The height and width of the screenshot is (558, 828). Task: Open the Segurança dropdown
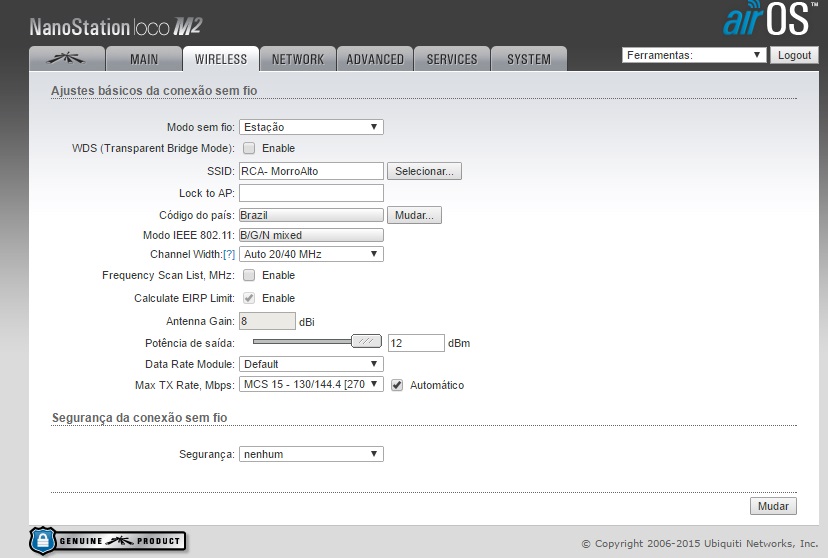point(311,454)
